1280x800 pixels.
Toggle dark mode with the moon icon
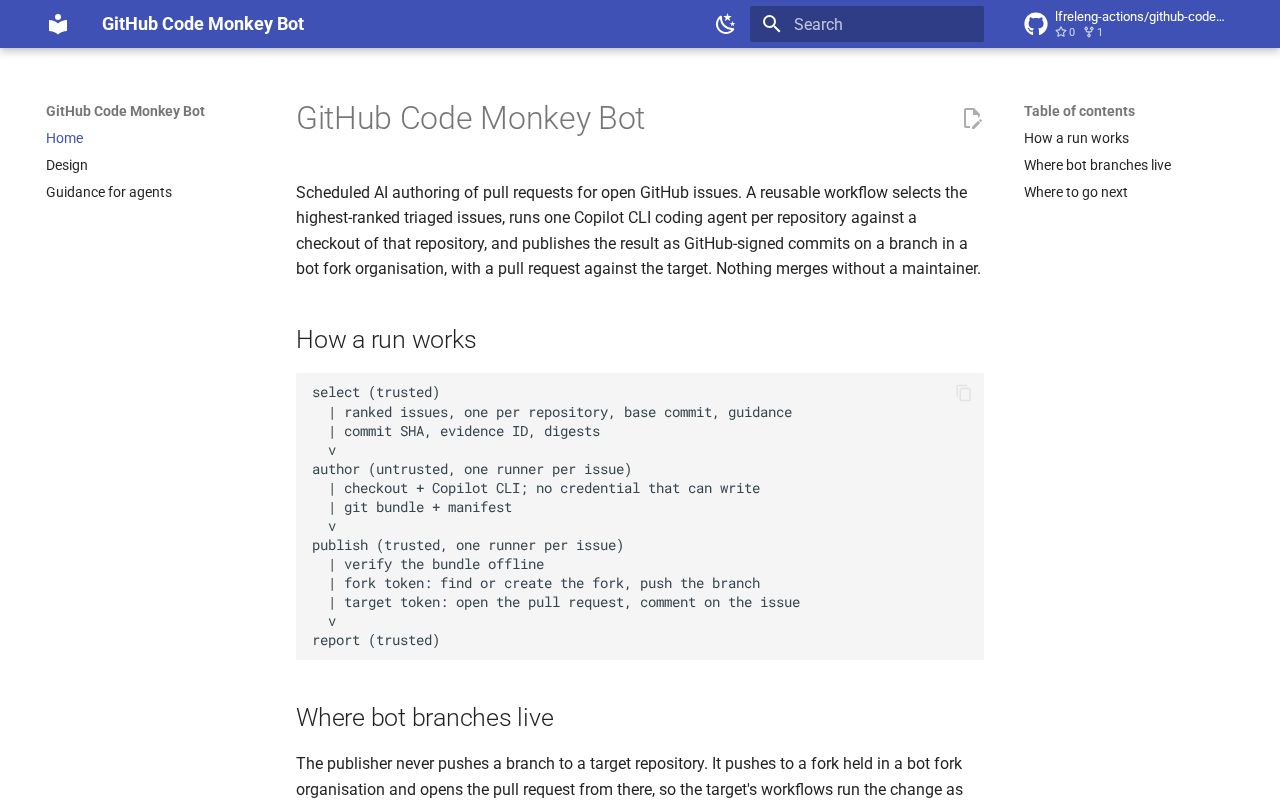pyautogui.click(x=726, y=24)
